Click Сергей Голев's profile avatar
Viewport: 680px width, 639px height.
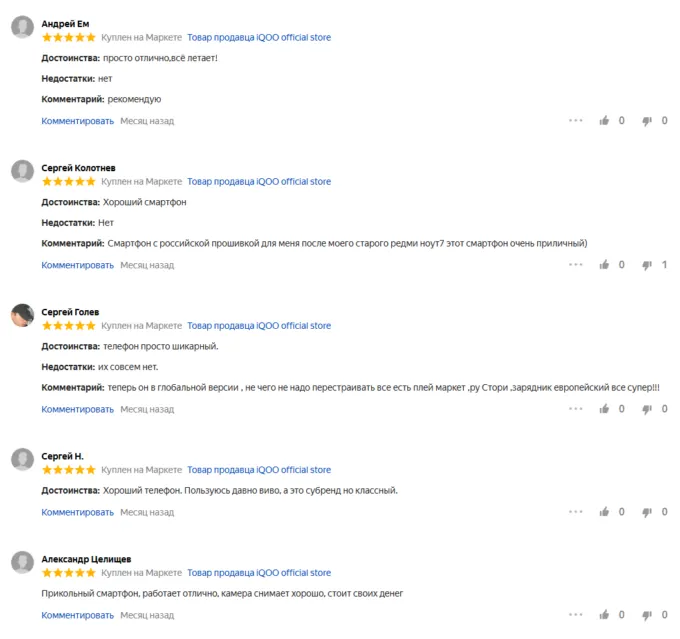[x=22, y=316]
